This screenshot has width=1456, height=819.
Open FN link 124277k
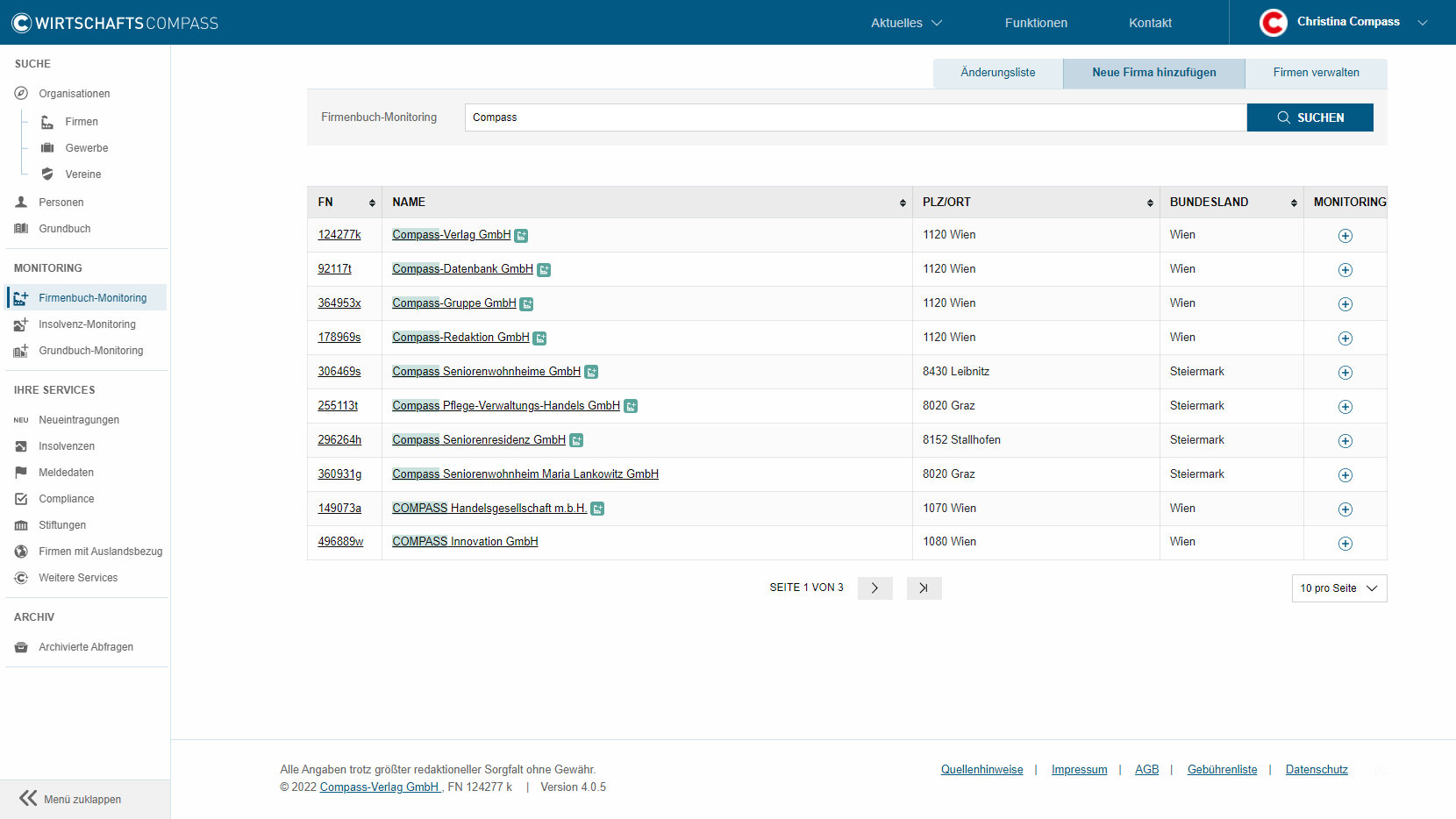[339, 235]
